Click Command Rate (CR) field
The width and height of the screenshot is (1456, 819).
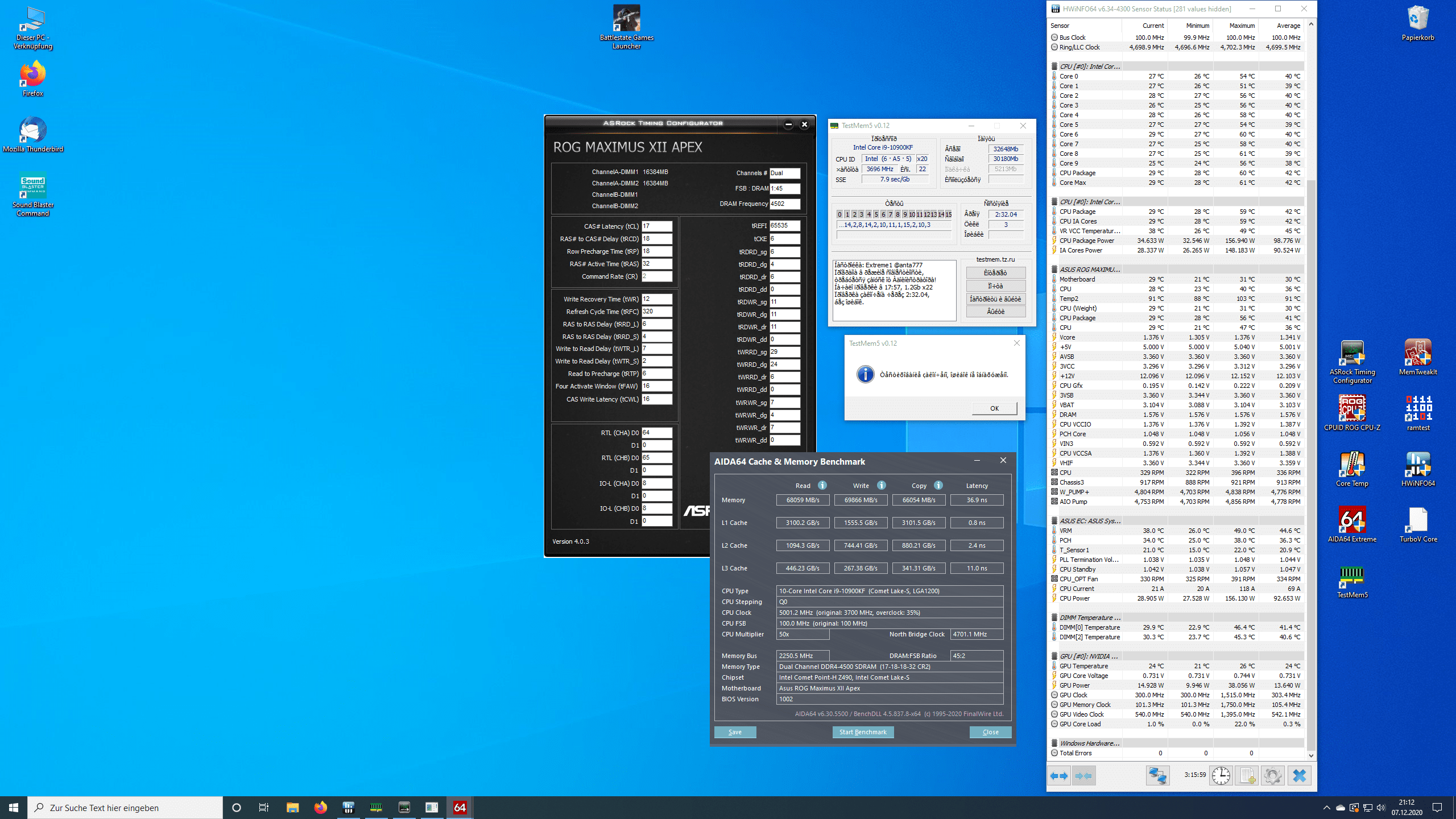tap(657, 276)
